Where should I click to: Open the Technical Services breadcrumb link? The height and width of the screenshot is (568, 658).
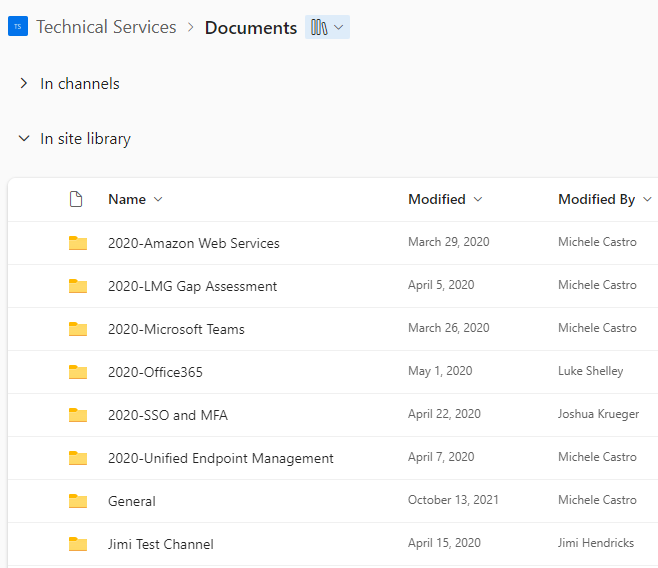(x=106, y=27)
